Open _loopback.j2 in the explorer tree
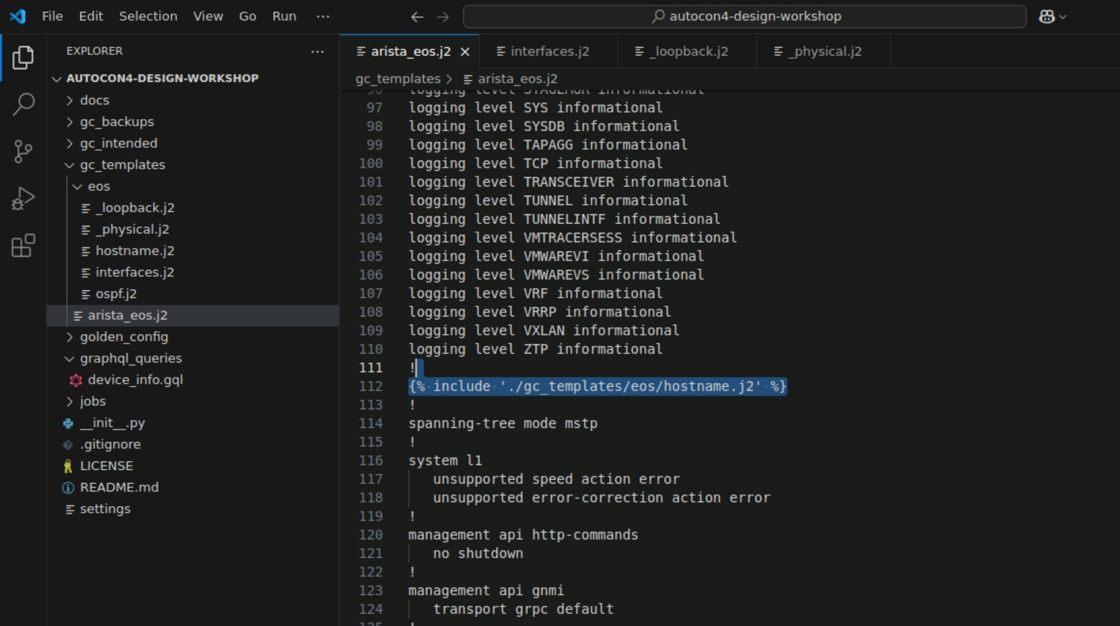1120x626 pixels. tap(193, 208)
